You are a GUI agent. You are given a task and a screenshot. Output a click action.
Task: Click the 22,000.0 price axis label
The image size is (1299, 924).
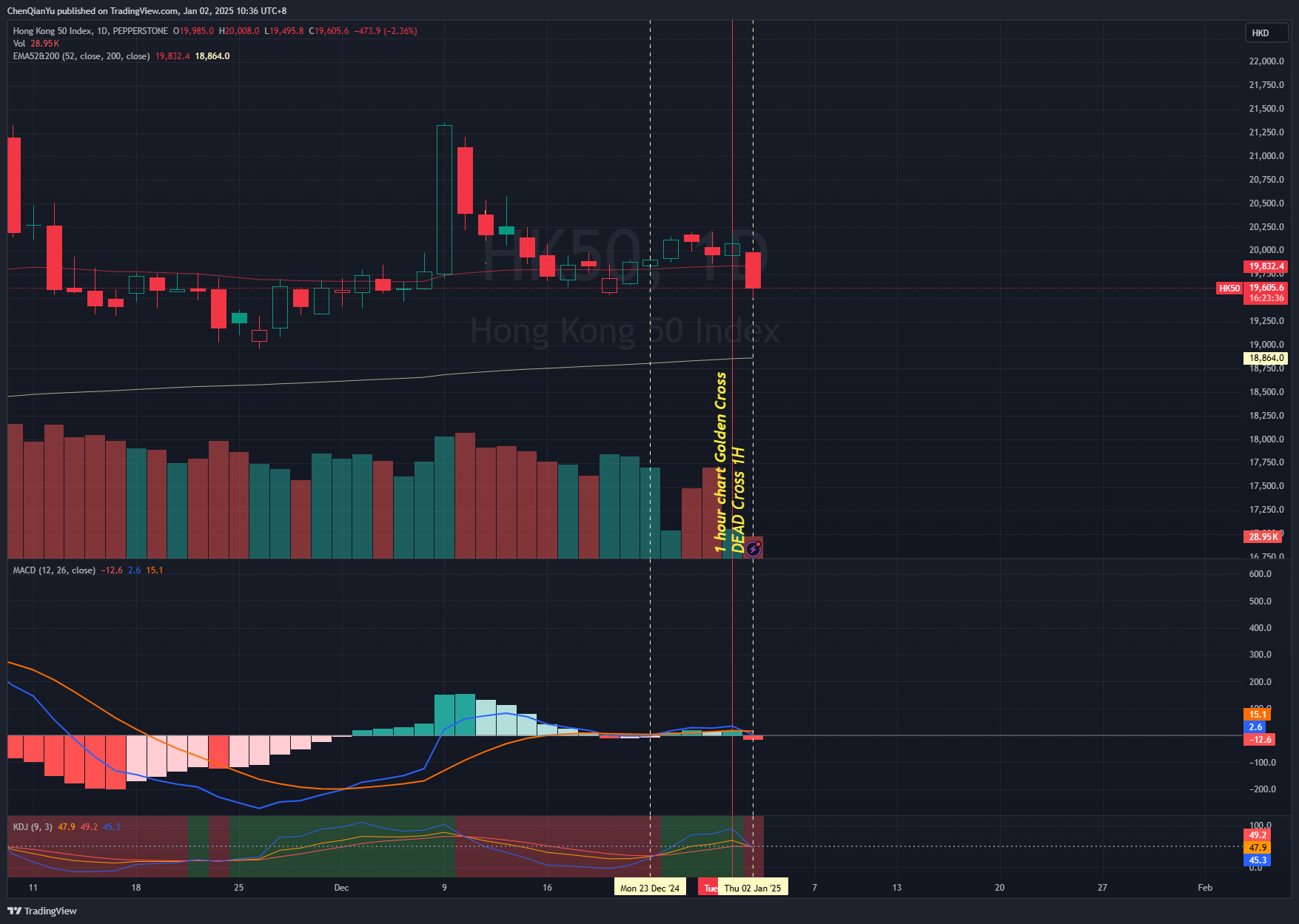1266,61
